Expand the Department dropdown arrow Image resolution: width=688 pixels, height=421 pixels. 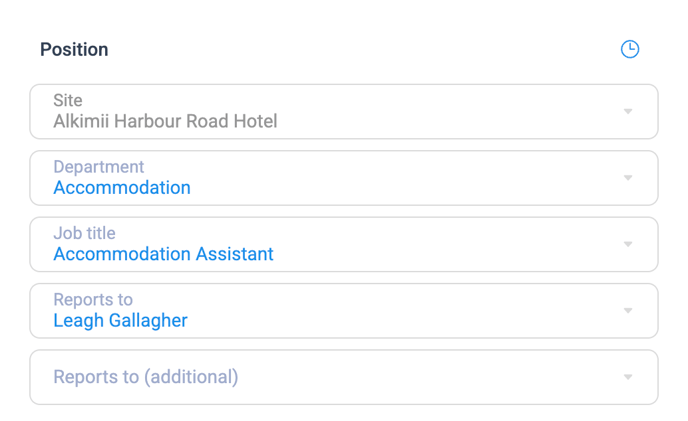pyautogui.click(x=628, y=178)
